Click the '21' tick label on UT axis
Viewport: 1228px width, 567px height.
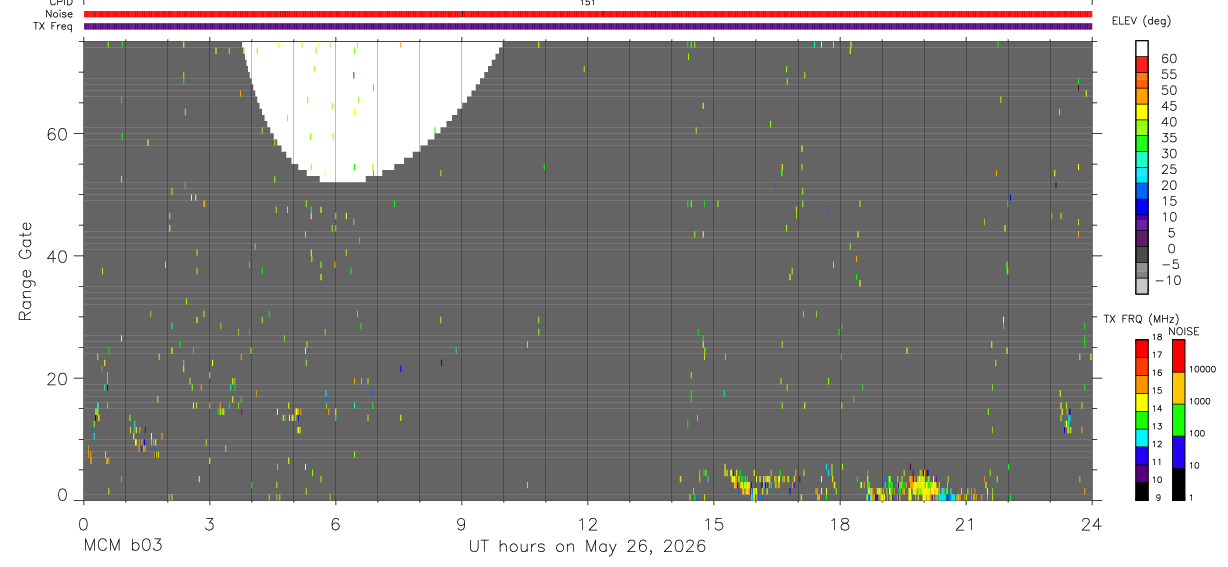pyautogui.click(x=966, y=524)
